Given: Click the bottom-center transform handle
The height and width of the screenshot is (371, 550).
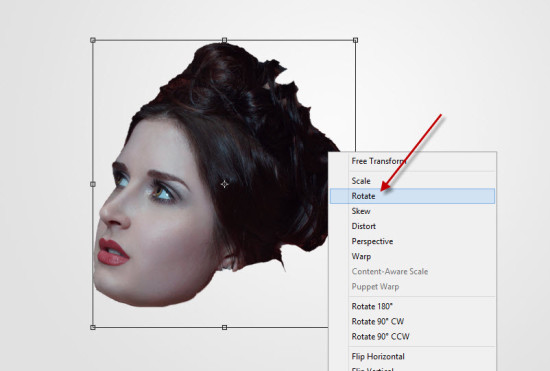Looking at the screenshot, I should 224,328.
